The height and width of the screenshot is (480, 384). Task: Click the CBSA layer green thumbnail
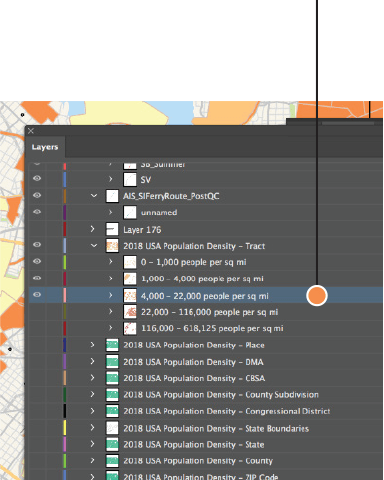pos(112,378)
